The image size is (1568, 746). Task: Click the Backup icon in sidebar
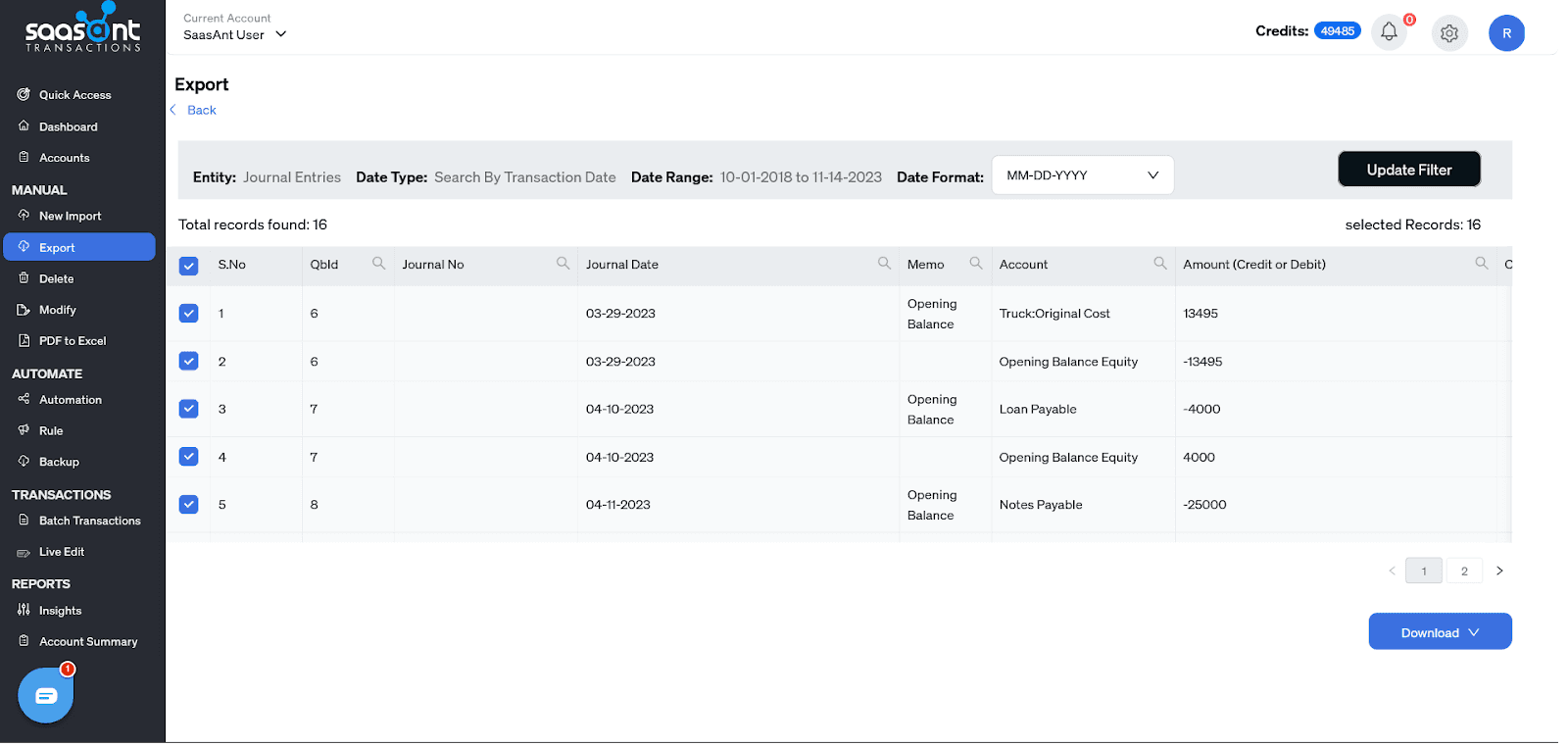pos(24,462)
